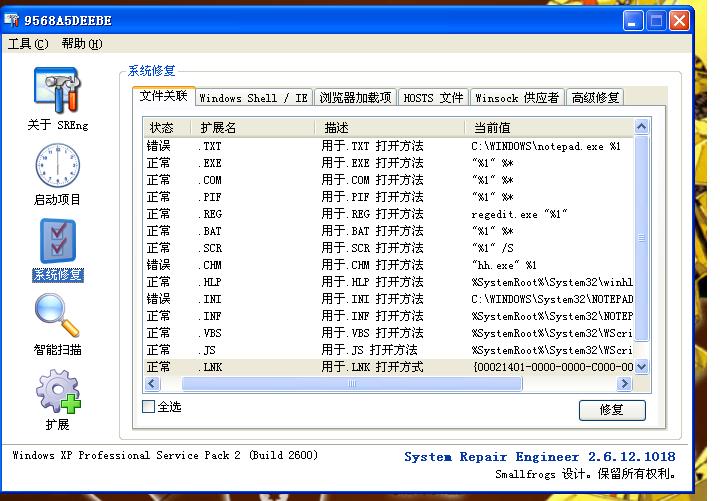Toggle the 全选 checkbox
This screenshot has width=720, height=501.
[148, 406]
